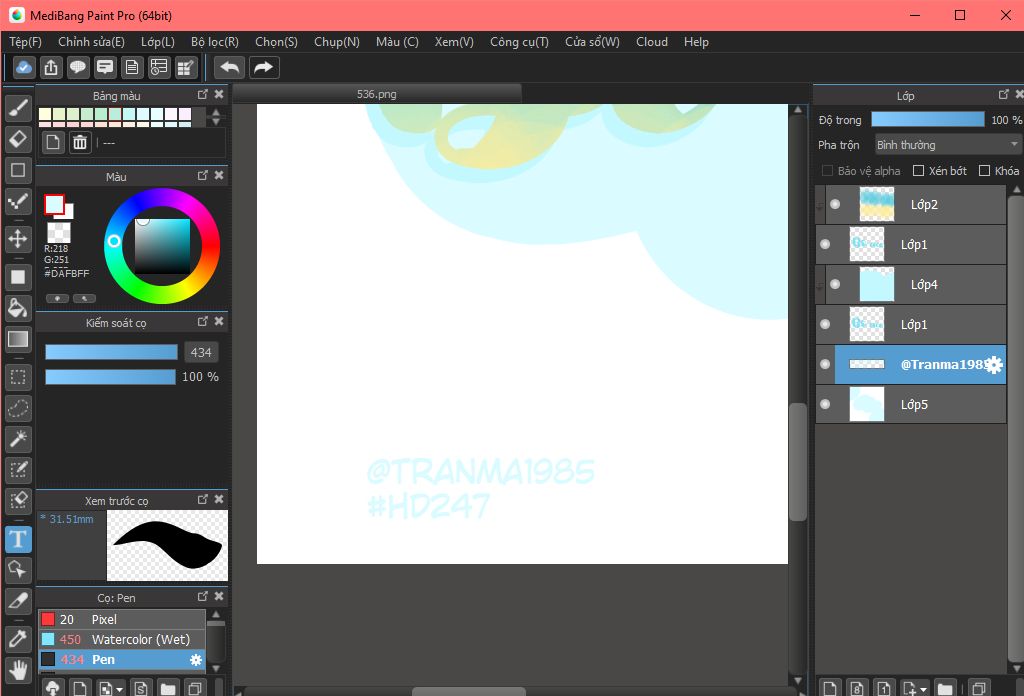The height and width of the screenshot is (696, 1024).
Task: Open the Lớp(L) menu
Action: pos(158,42)
